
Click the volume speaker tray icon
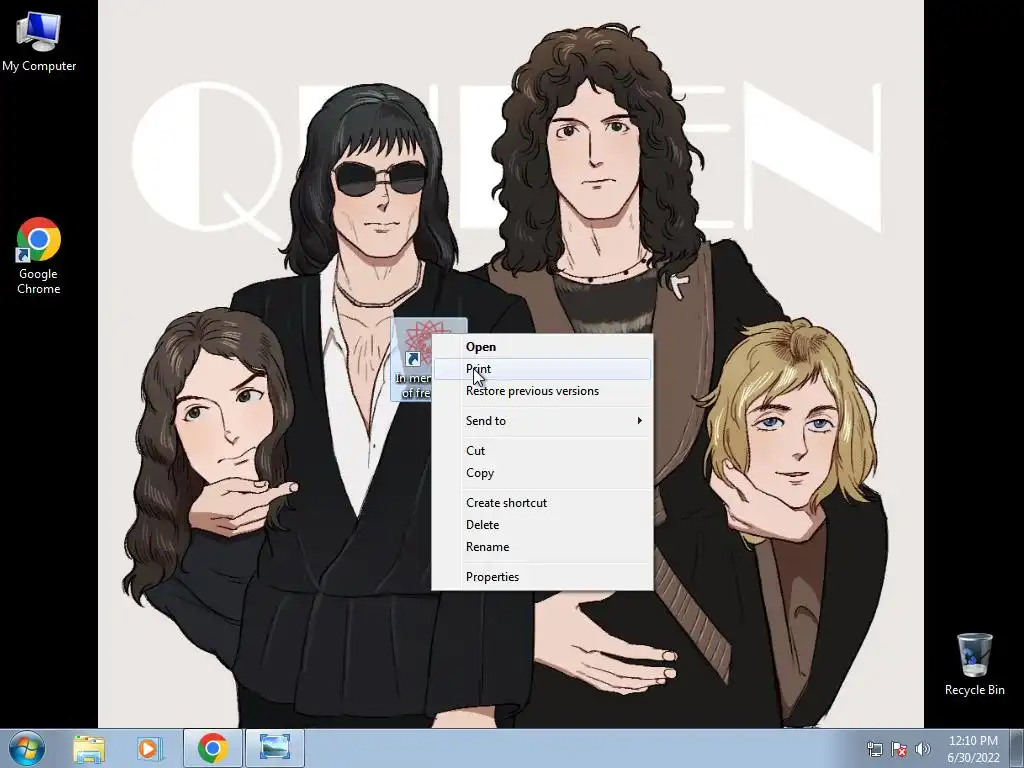pos(923,749)
